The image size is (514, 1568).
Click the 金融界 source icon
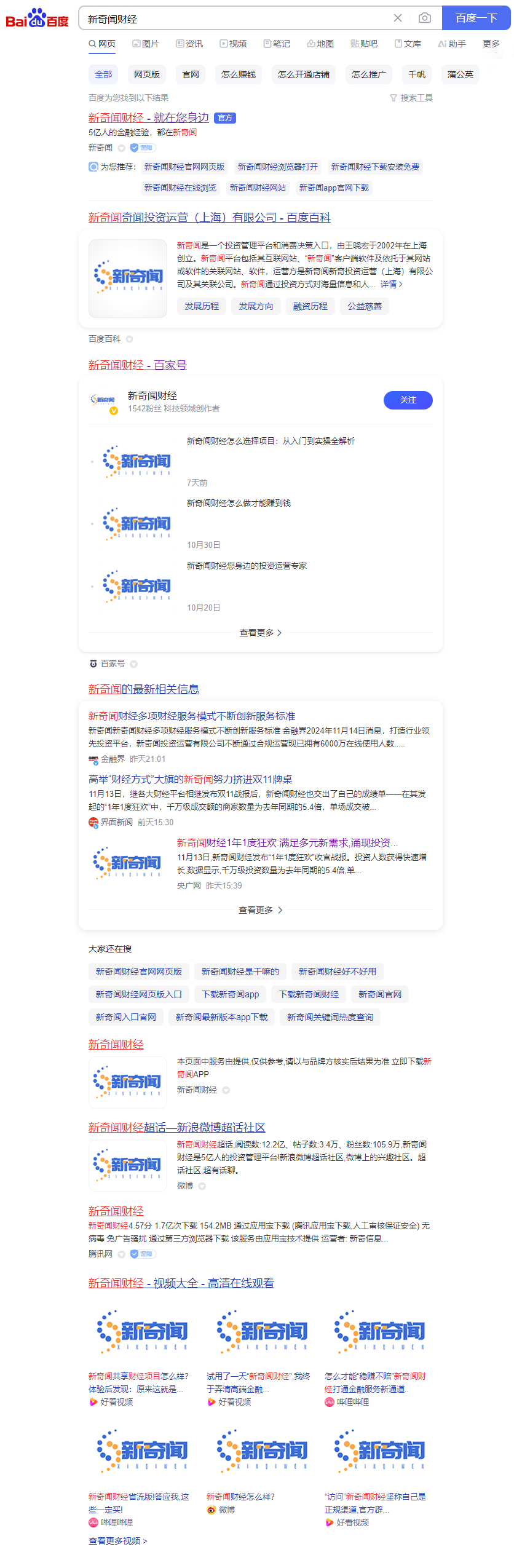point(93,759)
